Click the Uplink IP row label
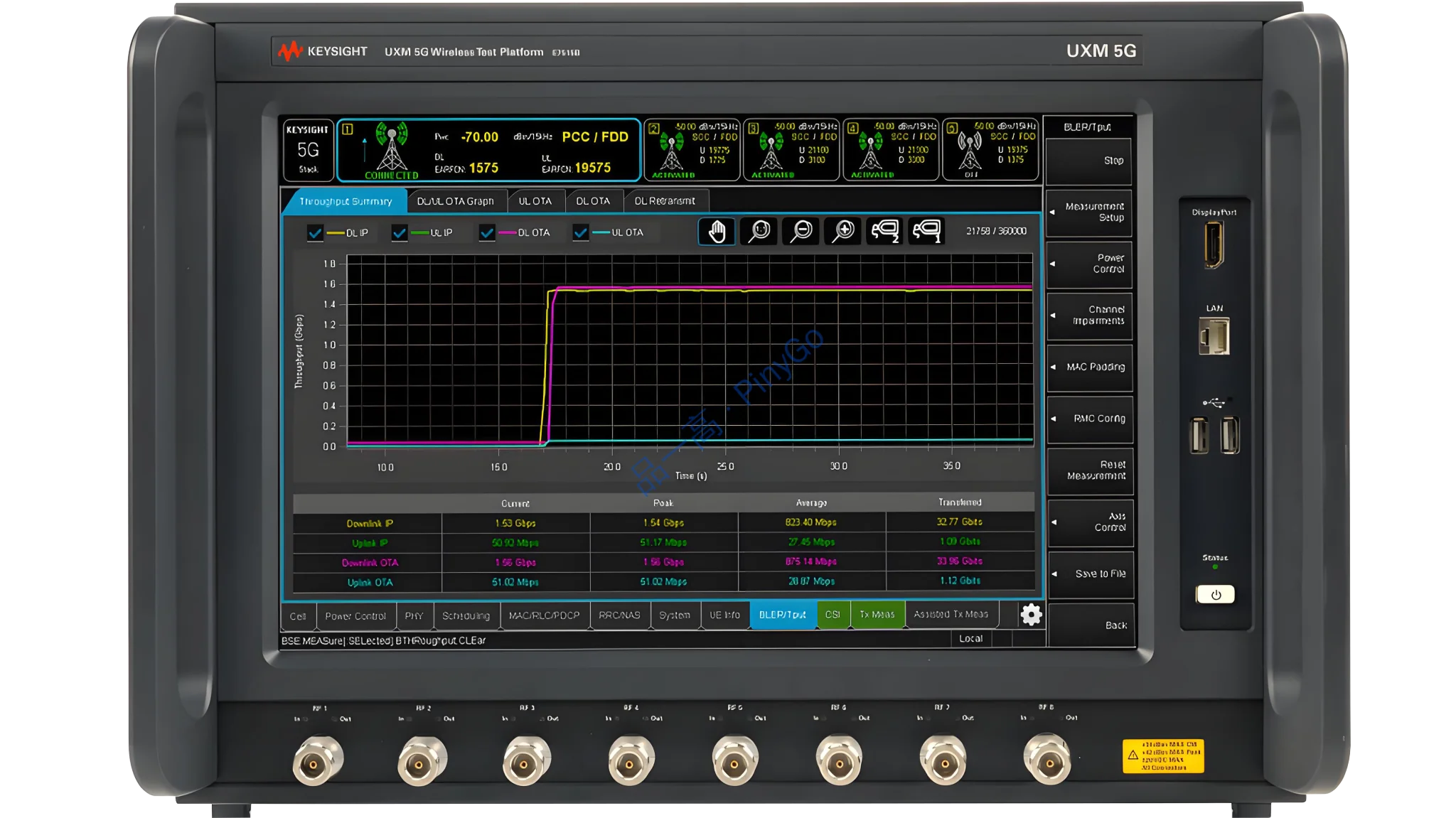This screenshot has height=818, width=1456. (369, 543)
